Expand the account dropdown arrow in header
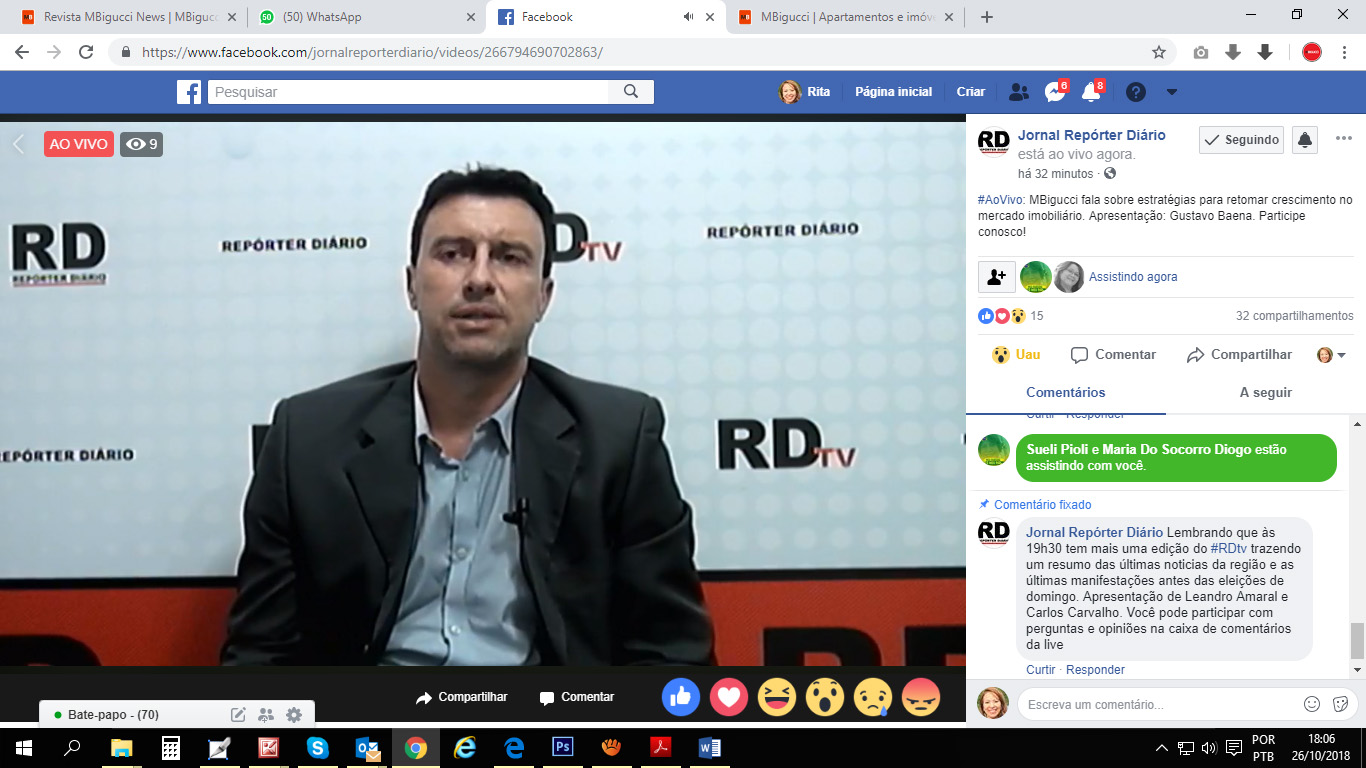The width and height of the screenshot is (1366, 768). 1172,92
